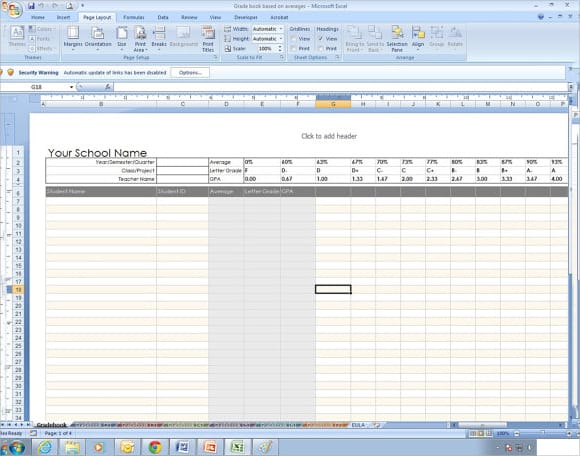Open the Name Box dropdown arrow

point(71,87)
